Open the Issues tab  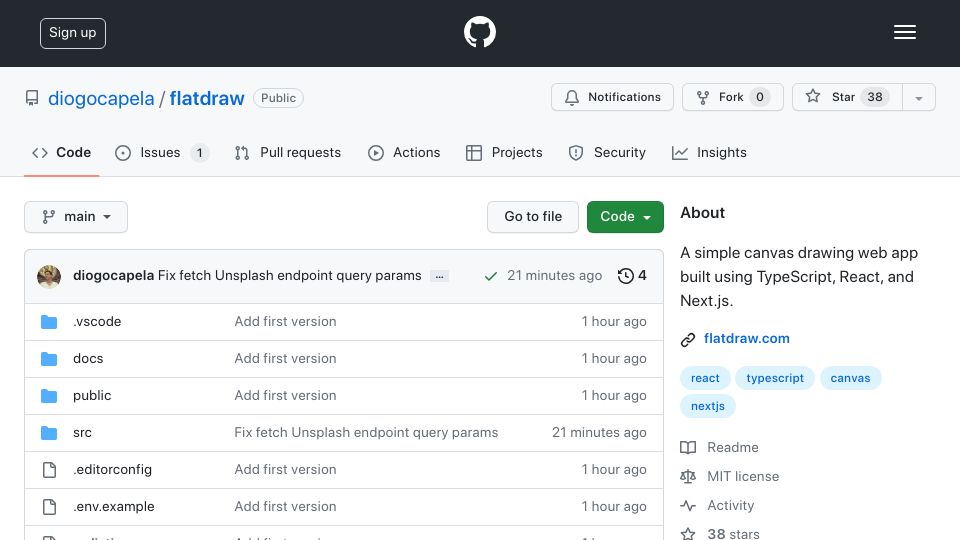click(x=162, y=152)
